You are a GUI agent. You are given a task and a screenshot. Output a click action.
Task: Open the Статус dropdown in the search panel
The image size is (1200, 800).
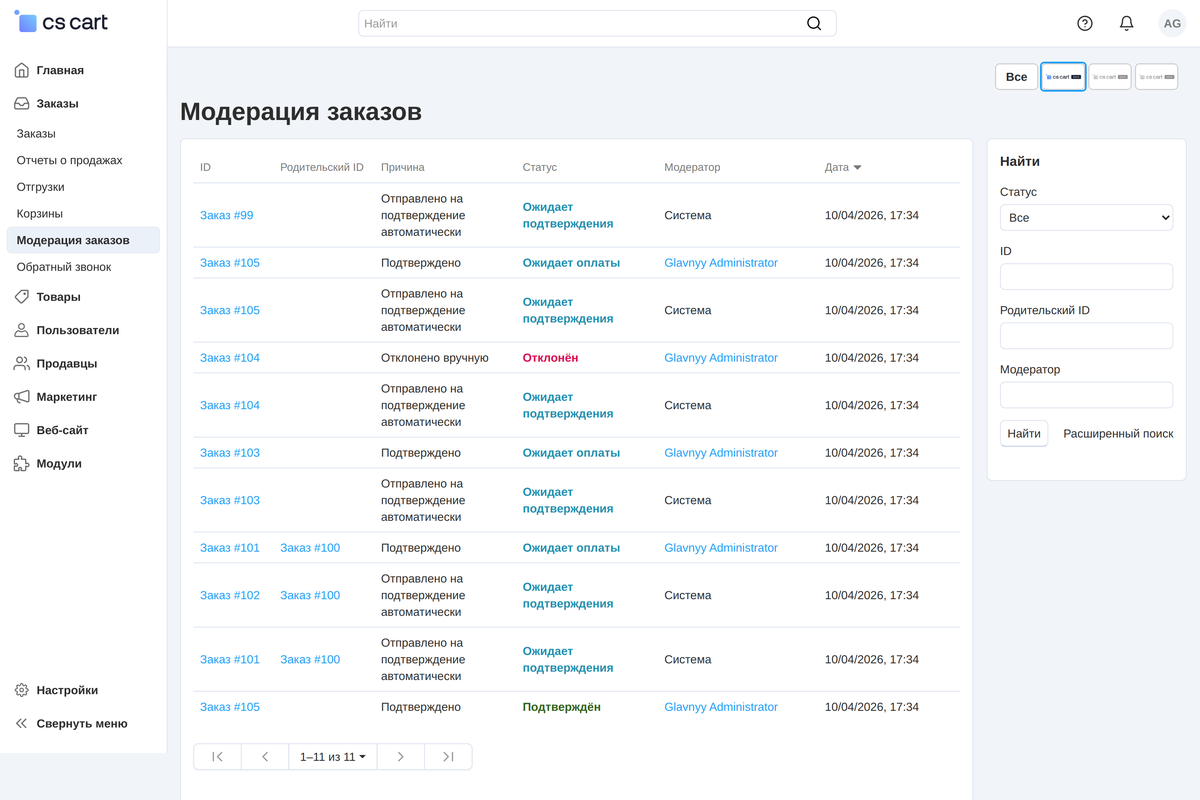(x=1086, y=217)
